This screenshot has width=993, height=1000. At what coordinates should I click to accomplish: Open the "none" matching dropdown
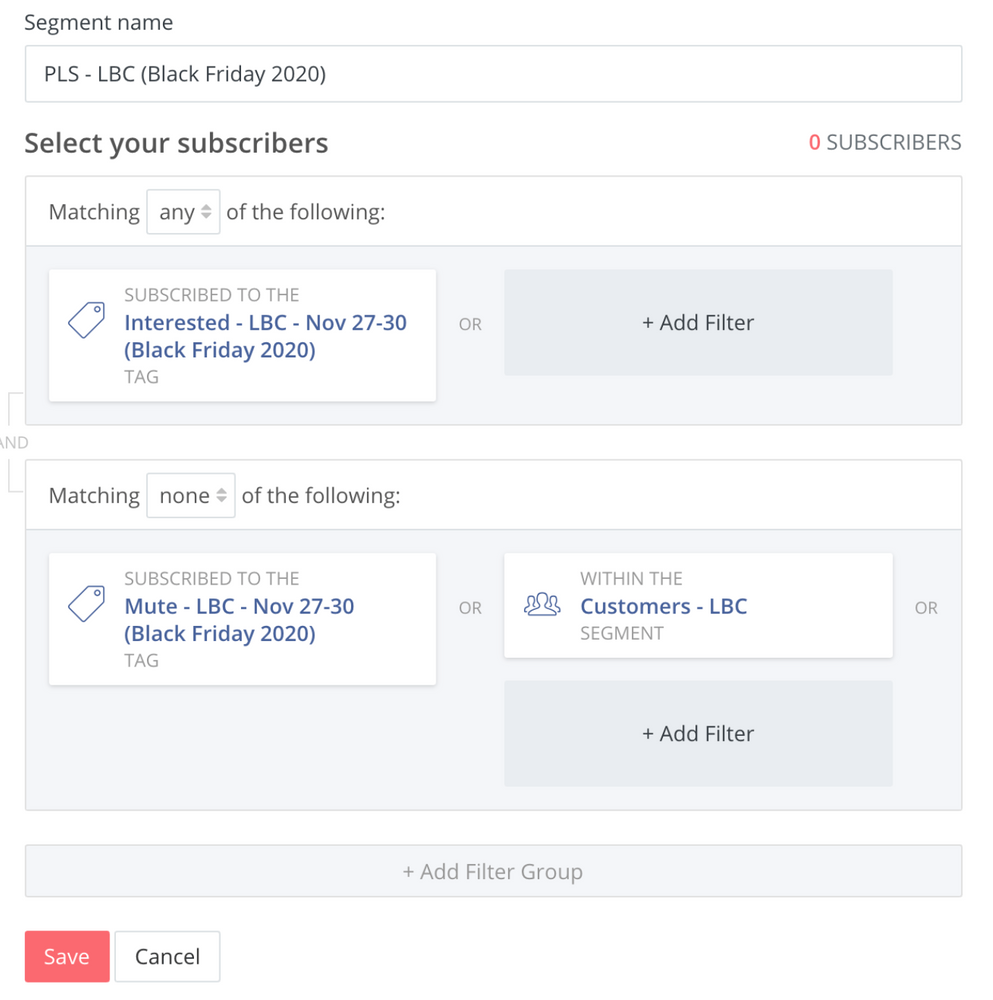[x=191, y=496]
